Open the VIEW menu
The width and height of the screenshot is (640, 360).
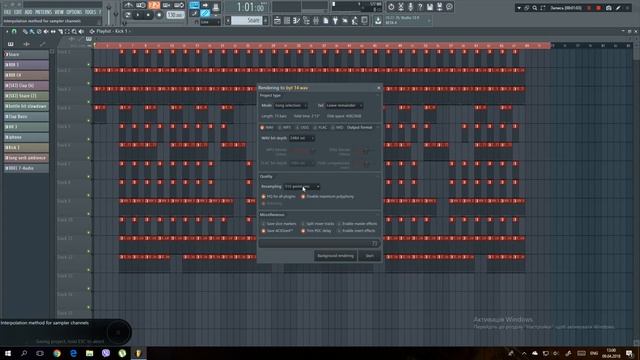click(59, 12)
